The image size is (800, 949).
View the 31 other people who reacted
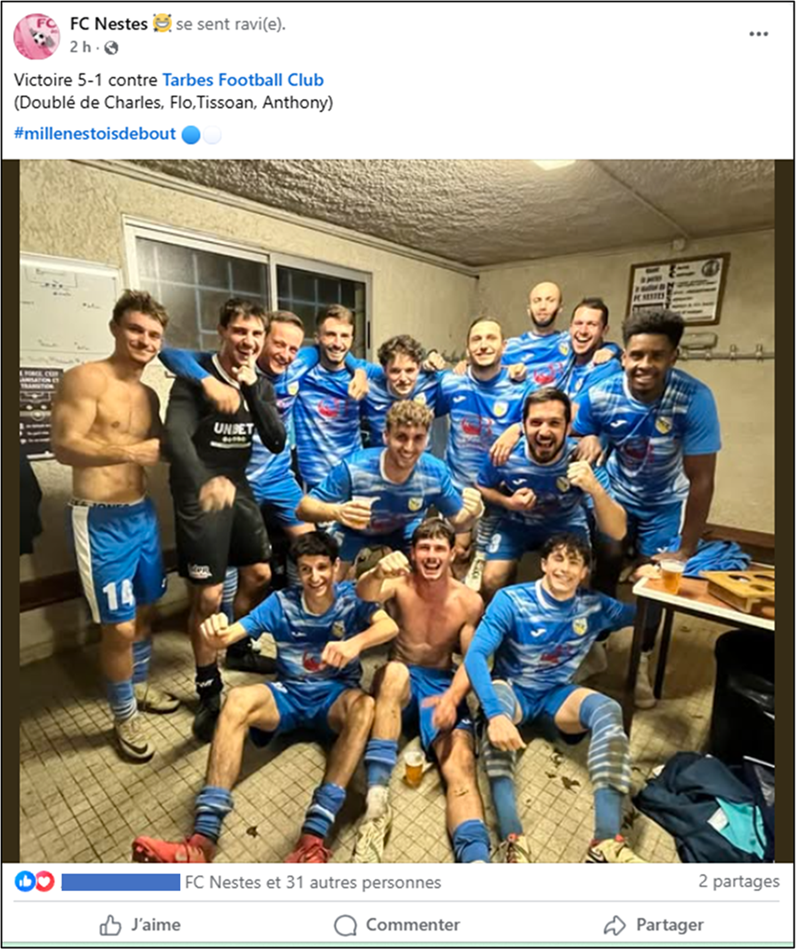tap(313, 882)
